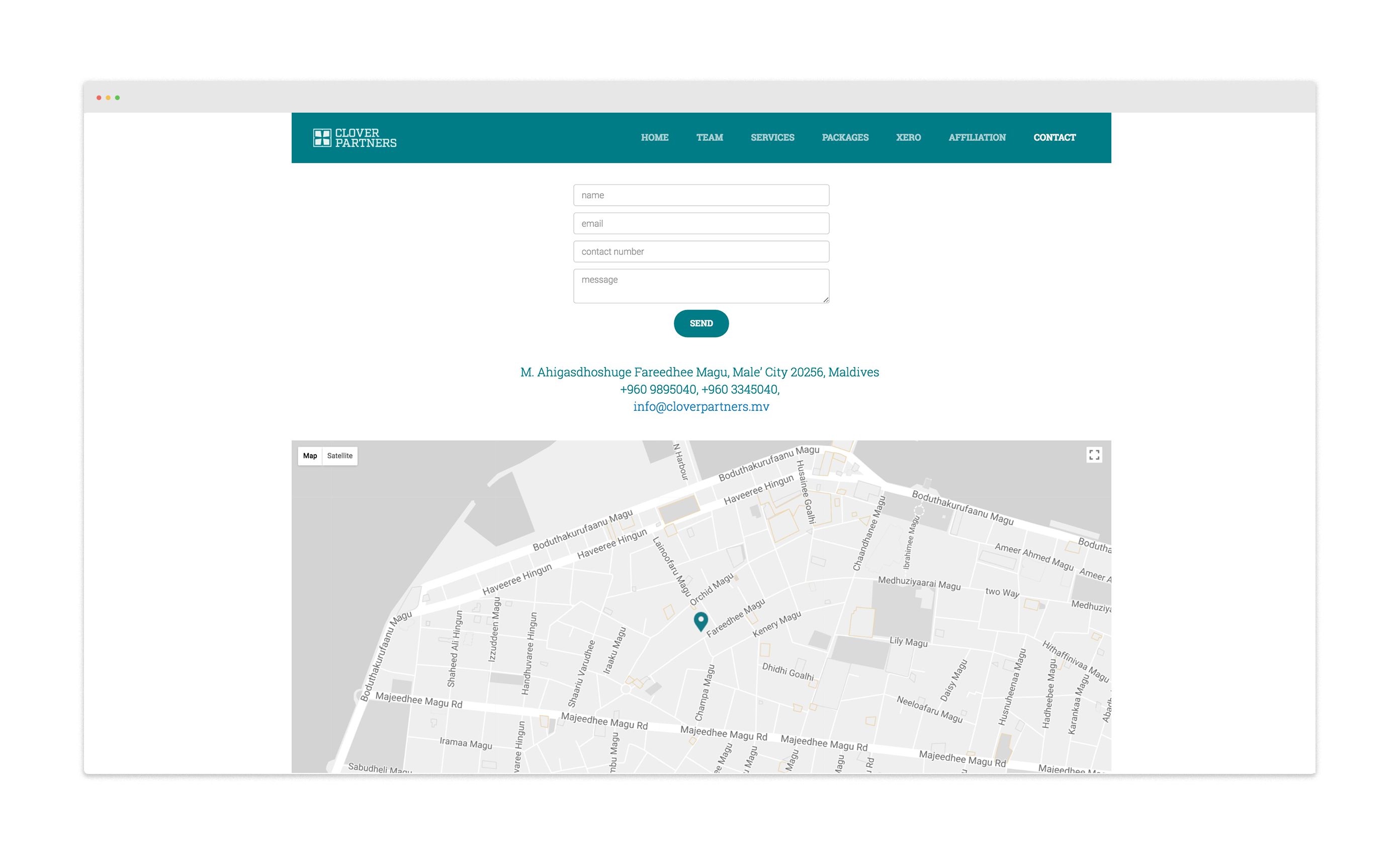Click into the email field
This screenshot has width=1400, height=867.
[x=701, y=224]
